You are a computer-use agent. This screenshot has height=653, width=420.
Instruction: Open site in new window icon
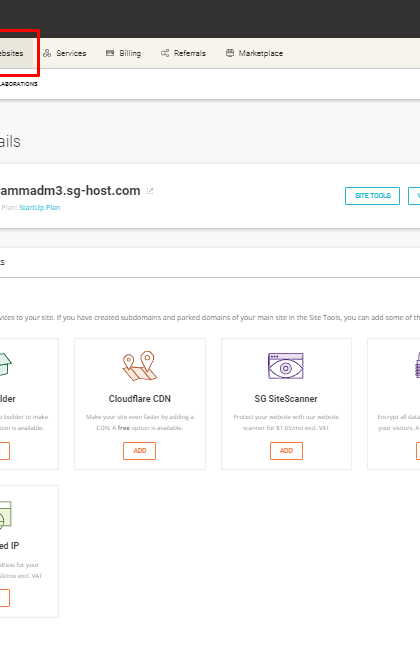click(150, 191)
